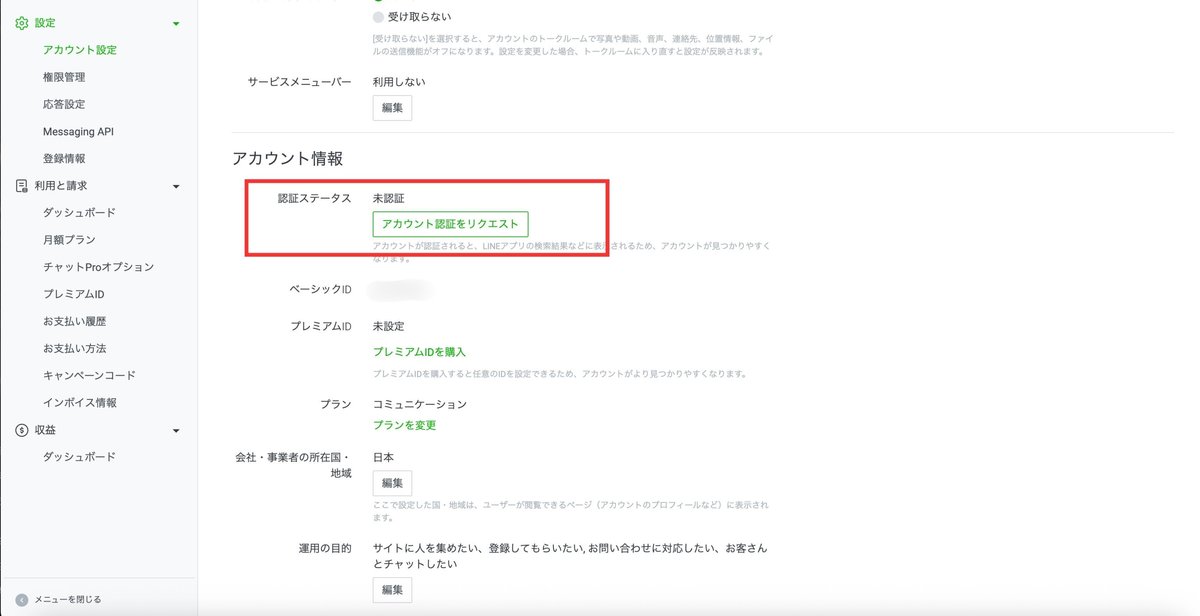Screen dimensions: 1200x616
Task: Click the 日本 country value
Action: tap(383, 457)
